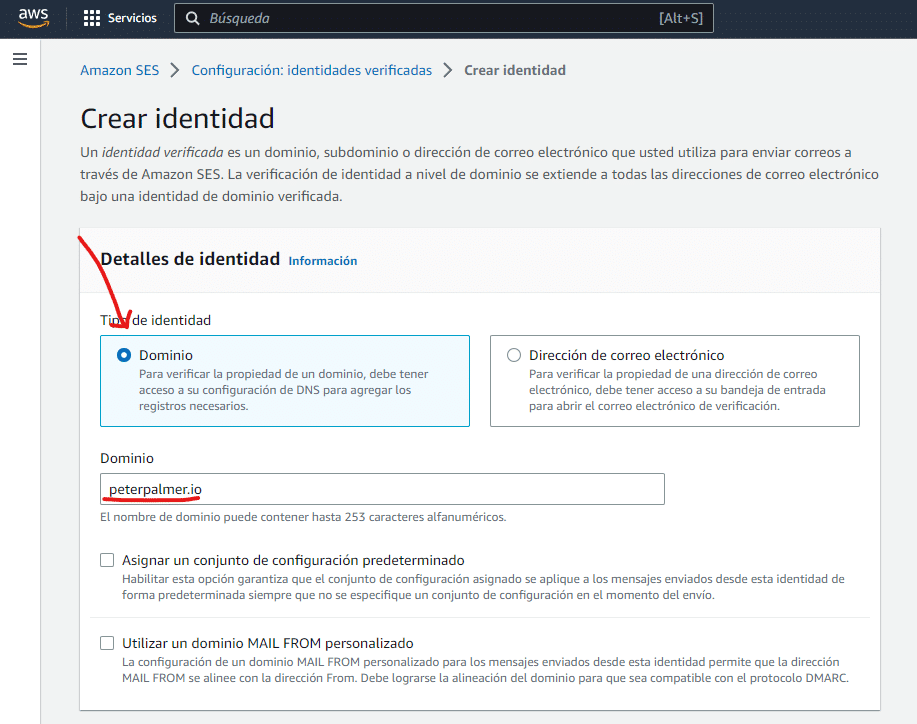Click the AWS logo home icon
917x724 pixels.
[33, 18]
